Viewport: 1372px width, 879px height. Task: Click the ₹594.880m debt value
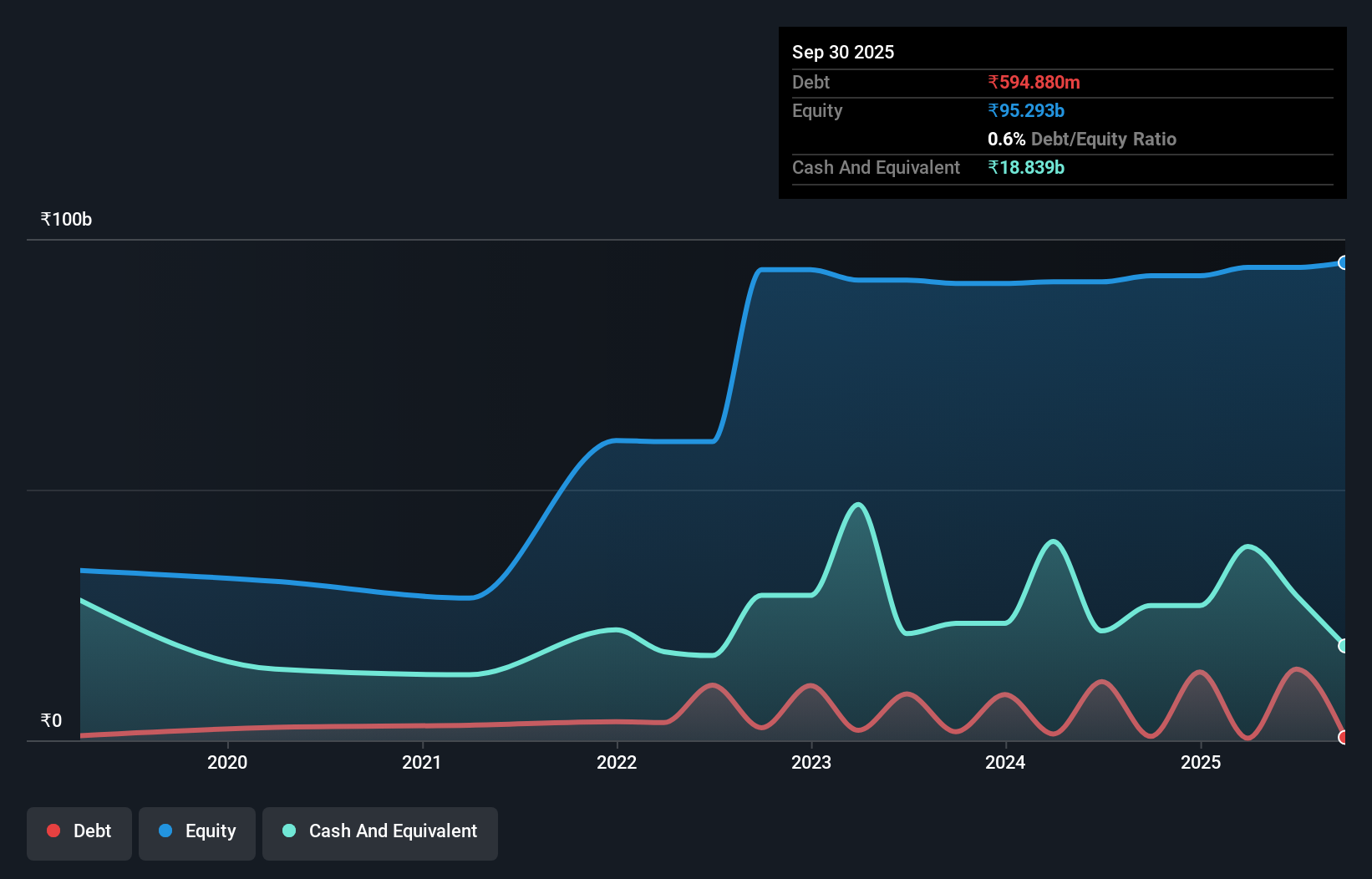click(x=1034, y=82)
